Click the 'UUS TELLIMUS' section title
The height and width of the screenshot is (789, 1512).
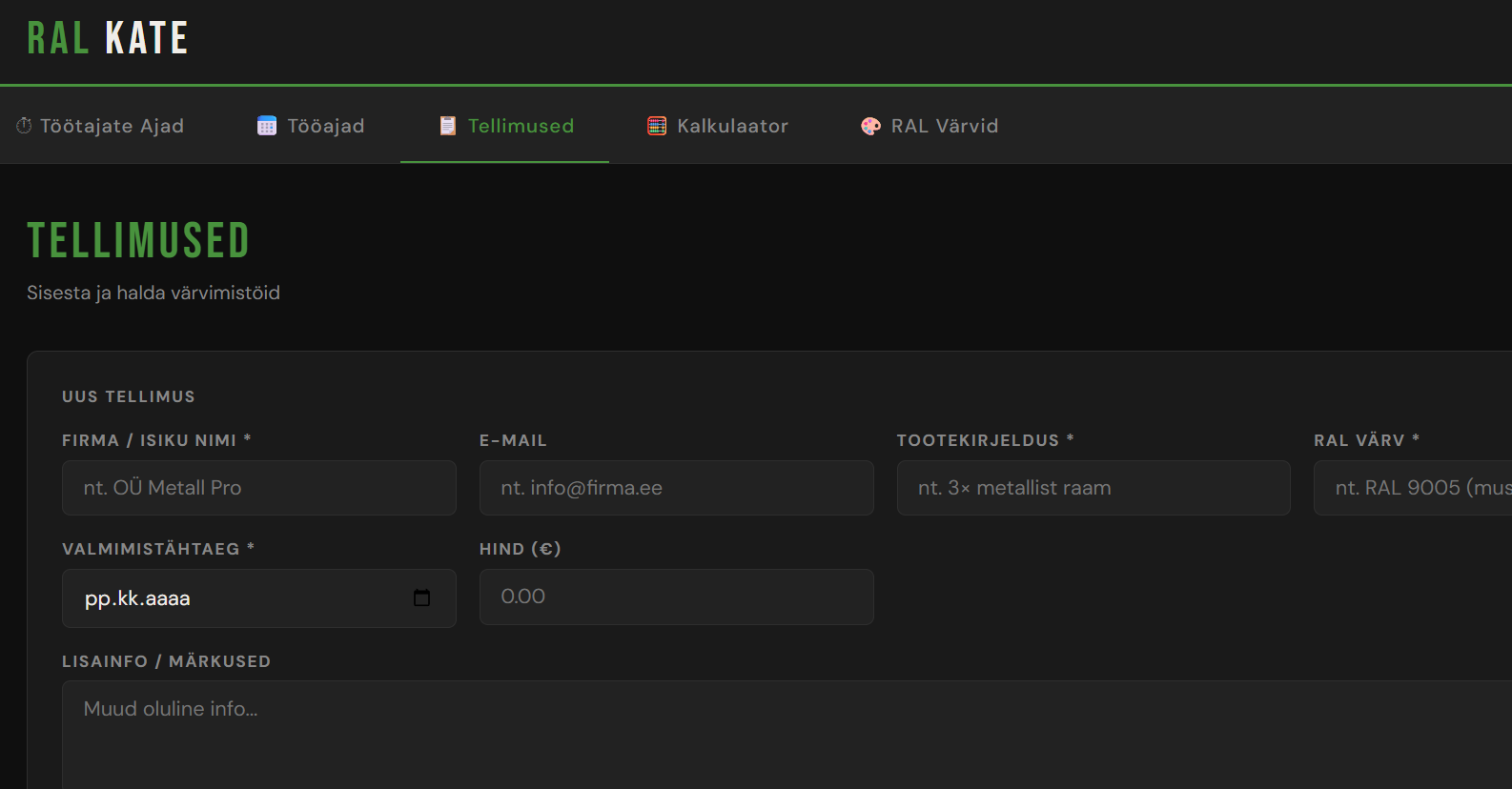(129, 396)
